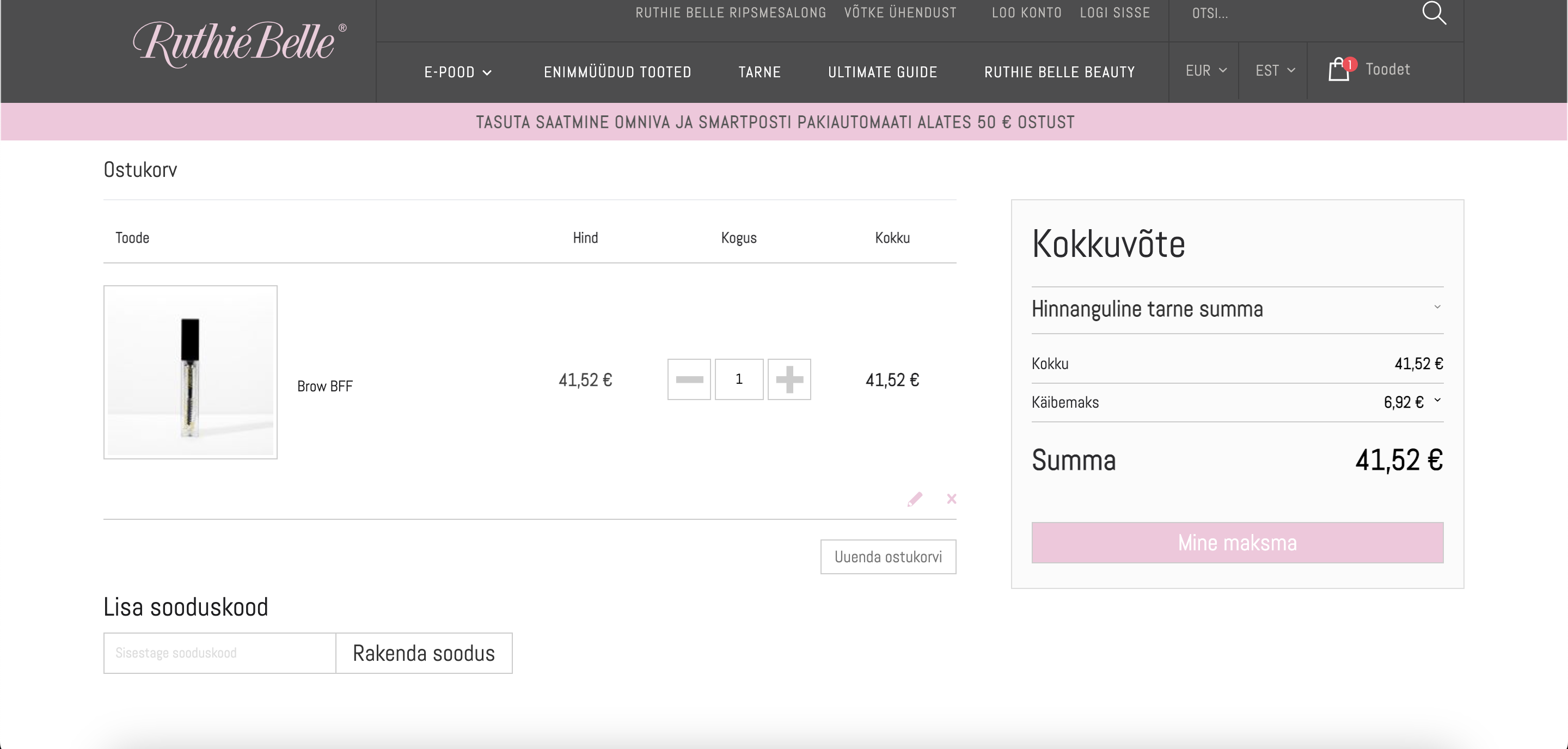Remove Brow BFF with the X icon
1568x749 pixels.
(x=951, y=499)
